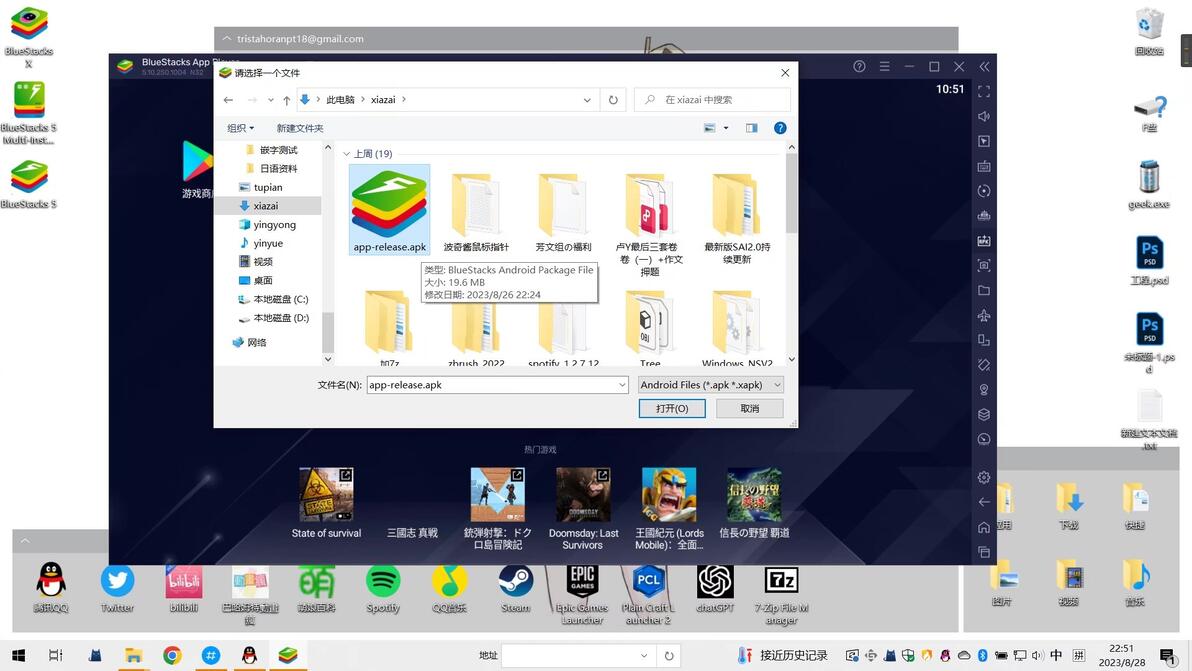The image size is (1192, 671).
Task: Toggle BlueStacks fullscreen mode
Action: point(984,91)
